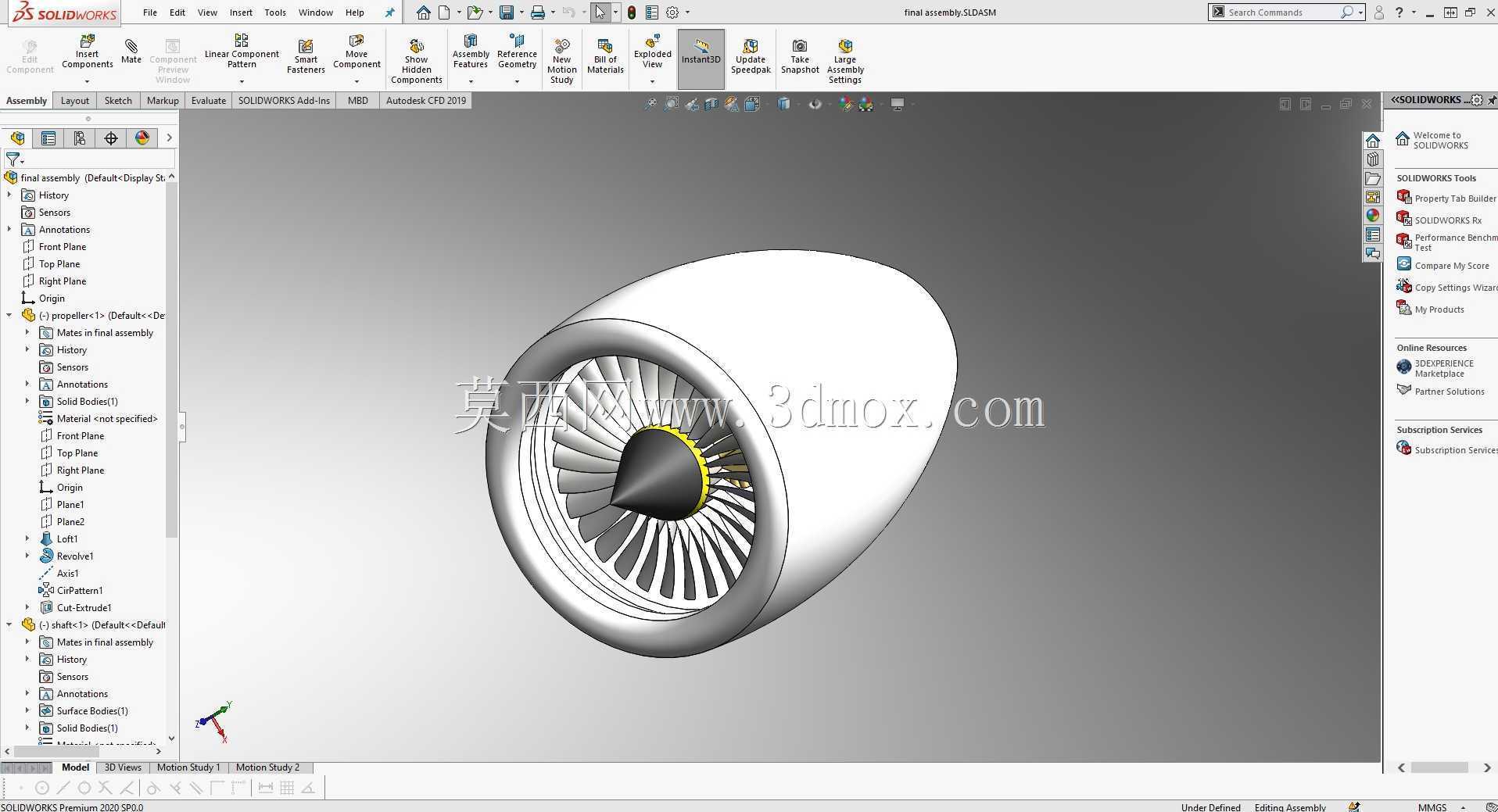The height and width of the screenshot is (812, 1498).
Task: Expand more FeatureManager tabs with arrow
Action: pos(169,138)
